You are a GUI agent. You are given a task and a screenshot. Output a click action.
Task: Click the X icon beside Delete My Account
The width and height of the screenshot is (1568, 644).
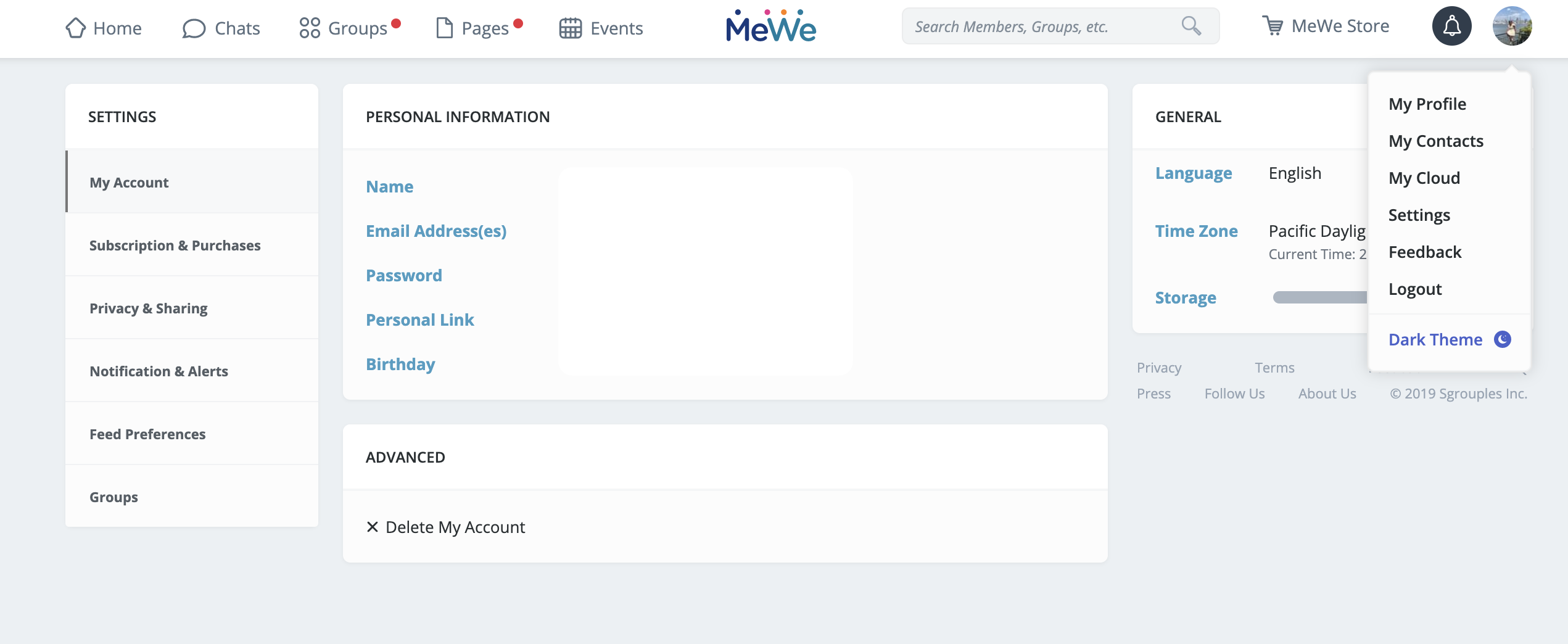[373, 527]
